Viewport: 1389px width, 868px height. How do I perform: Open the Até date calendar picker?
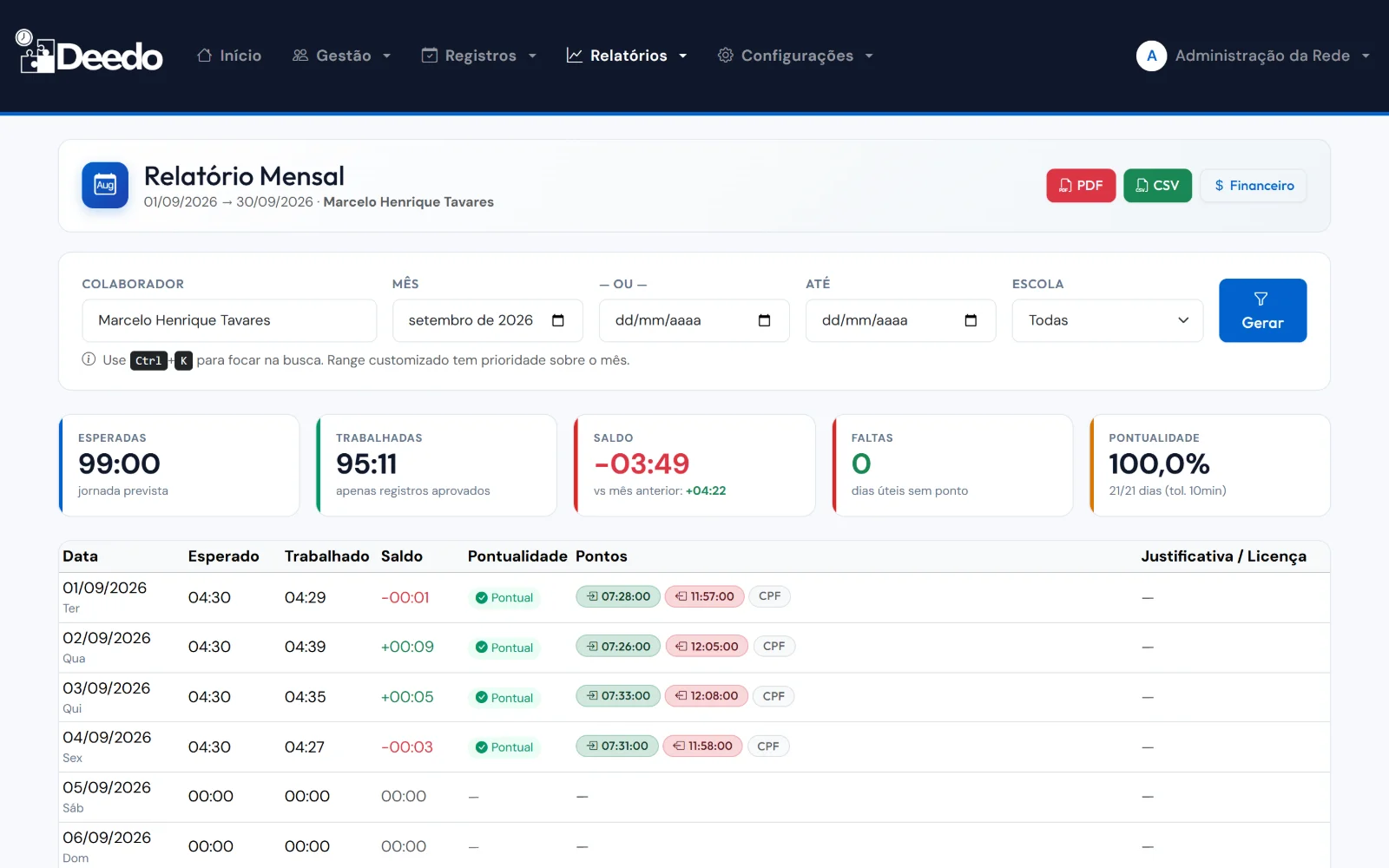[971, 320]
